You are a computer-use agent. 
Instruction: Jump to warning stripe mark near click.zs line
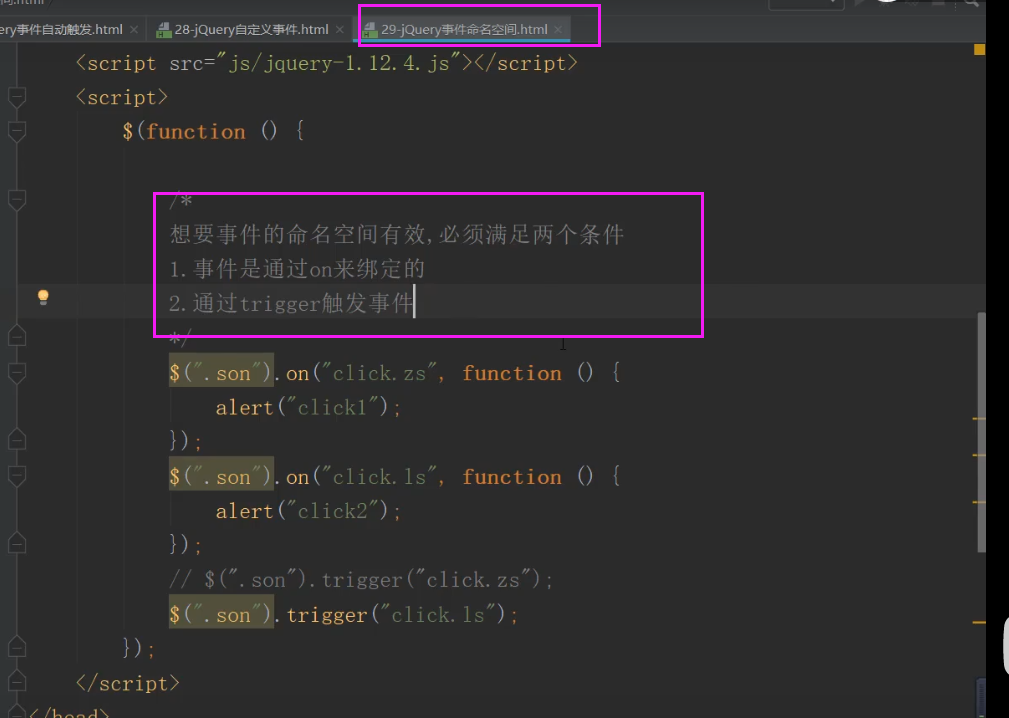(979, 419)
